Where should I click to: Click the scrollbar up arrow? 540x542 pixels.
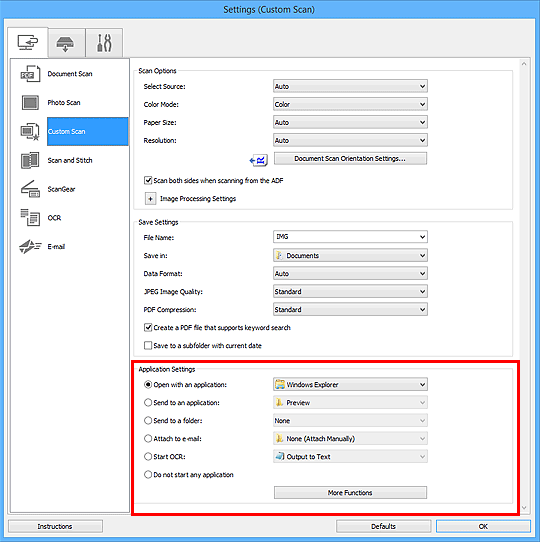click(524, 64)
